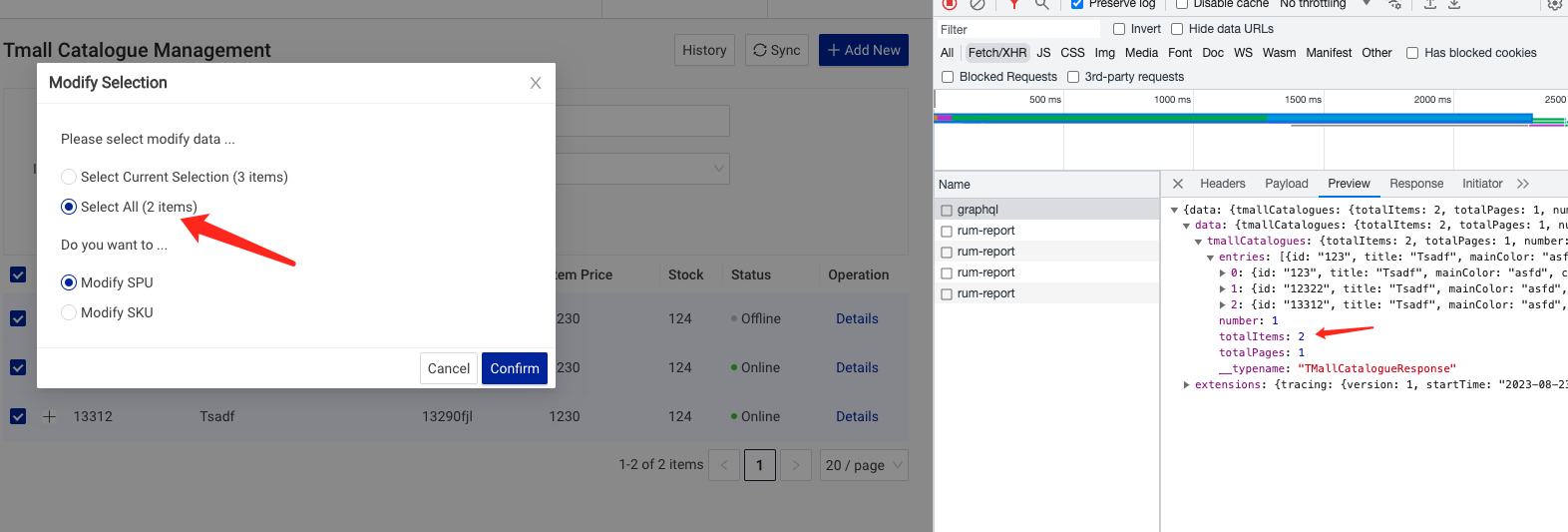Toggle the table header select-all checkbox

[x=18, y=274]
